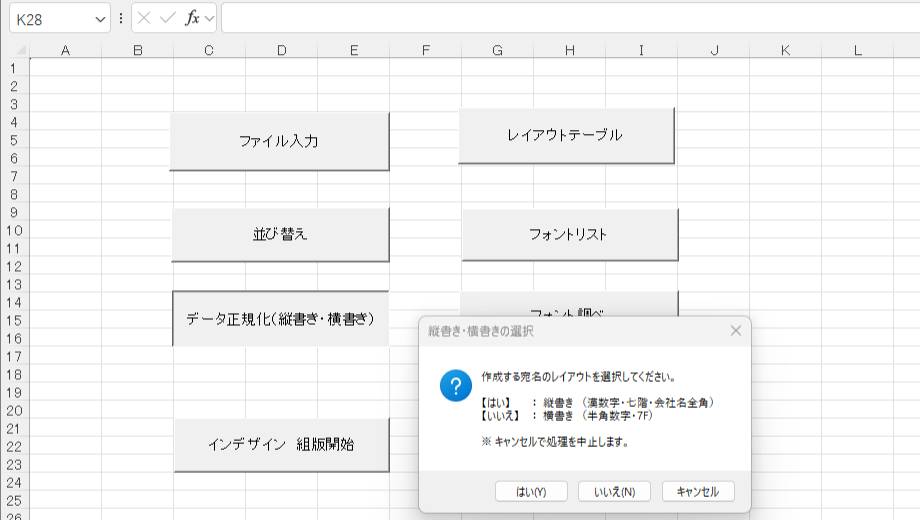Close the 縦書き・横書きの選択 dialog
This screenshot has height=520, width=920.
[x=736, y=330]
